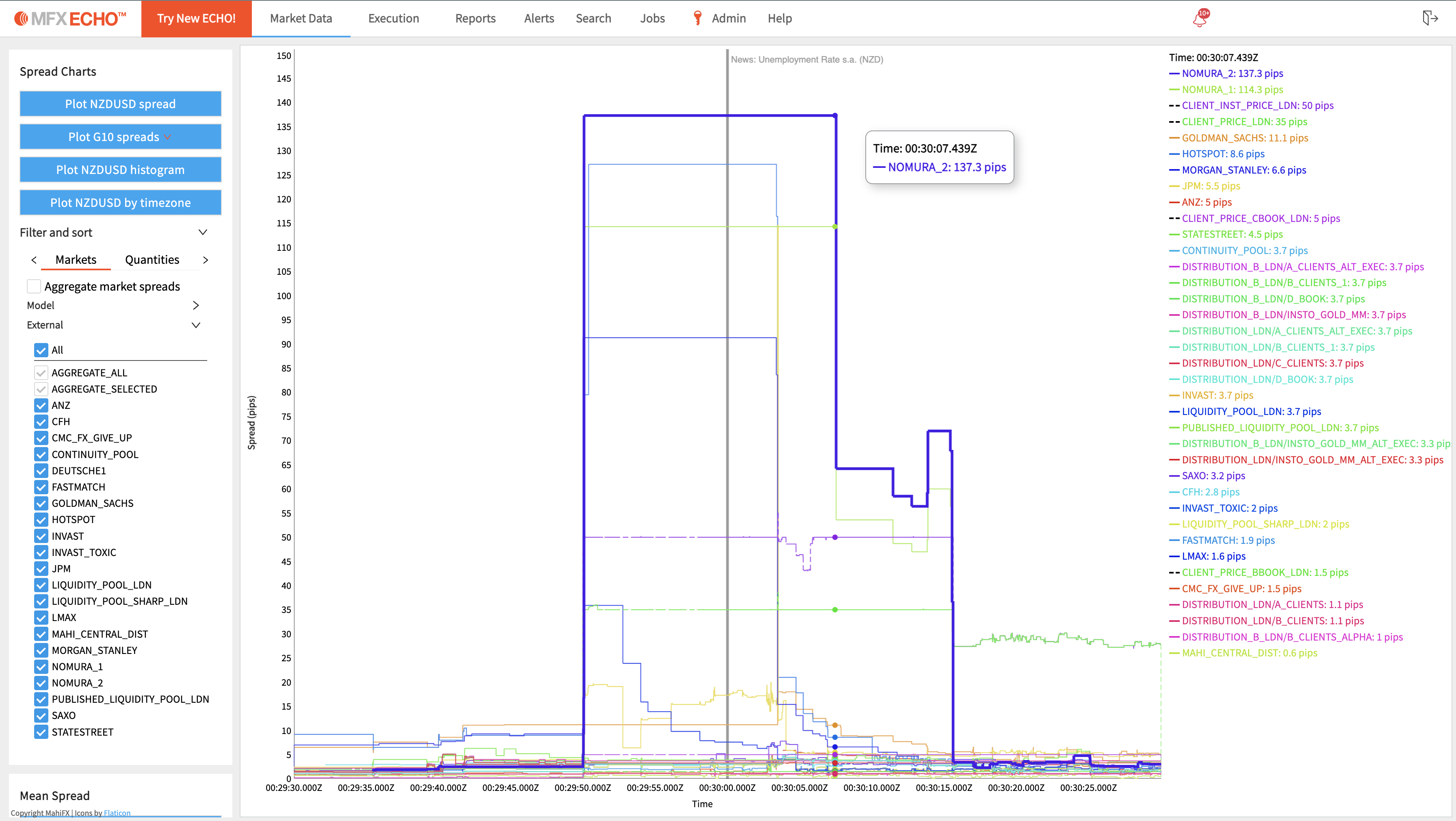The height and width of the screenshot is (821, 1456).
Task: Uncheck the CONTINUITY_POOL checkbox
Action: [41, 455]
